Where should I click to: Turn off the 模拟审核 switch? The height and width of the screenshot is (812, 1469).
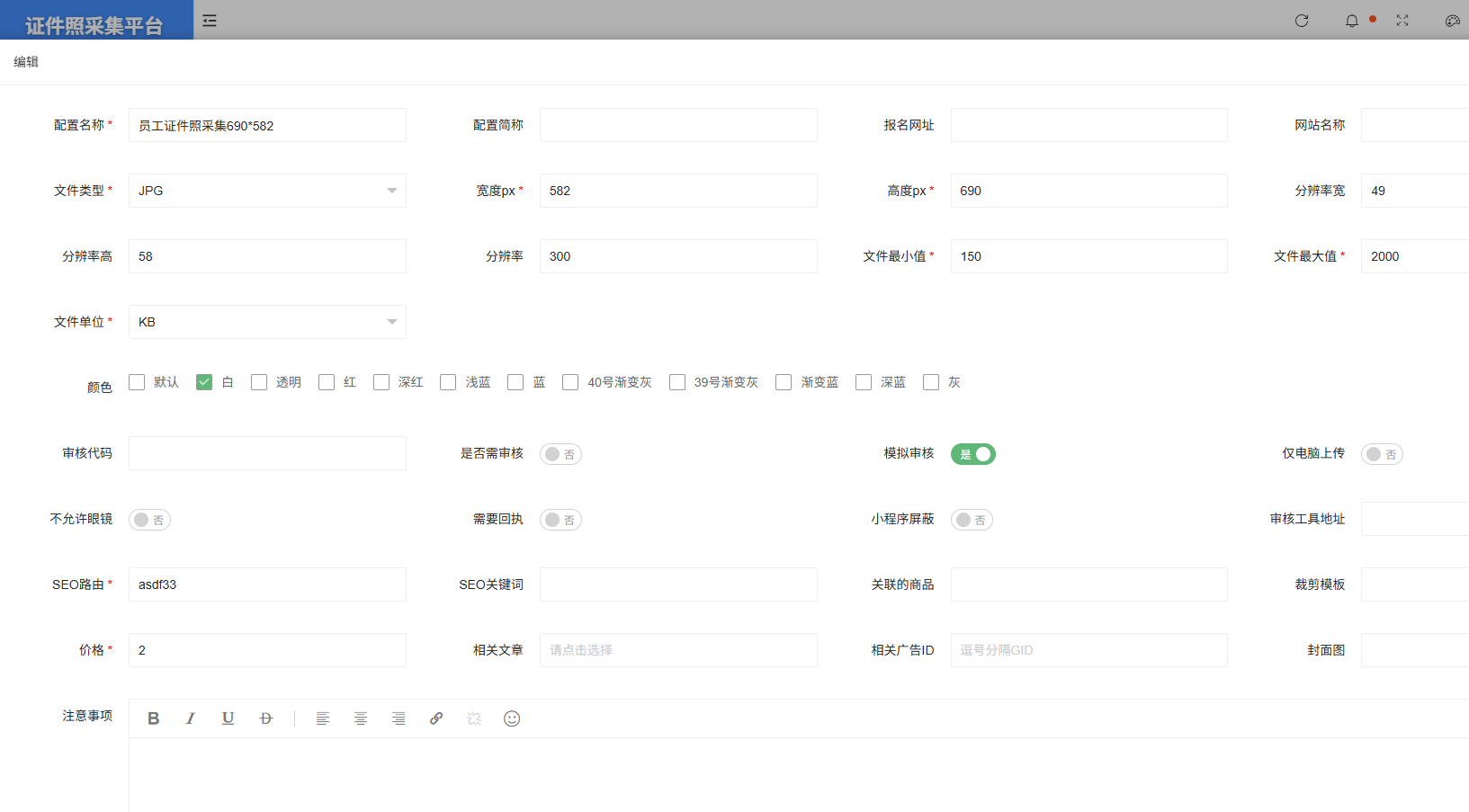(x=973, y=454)
